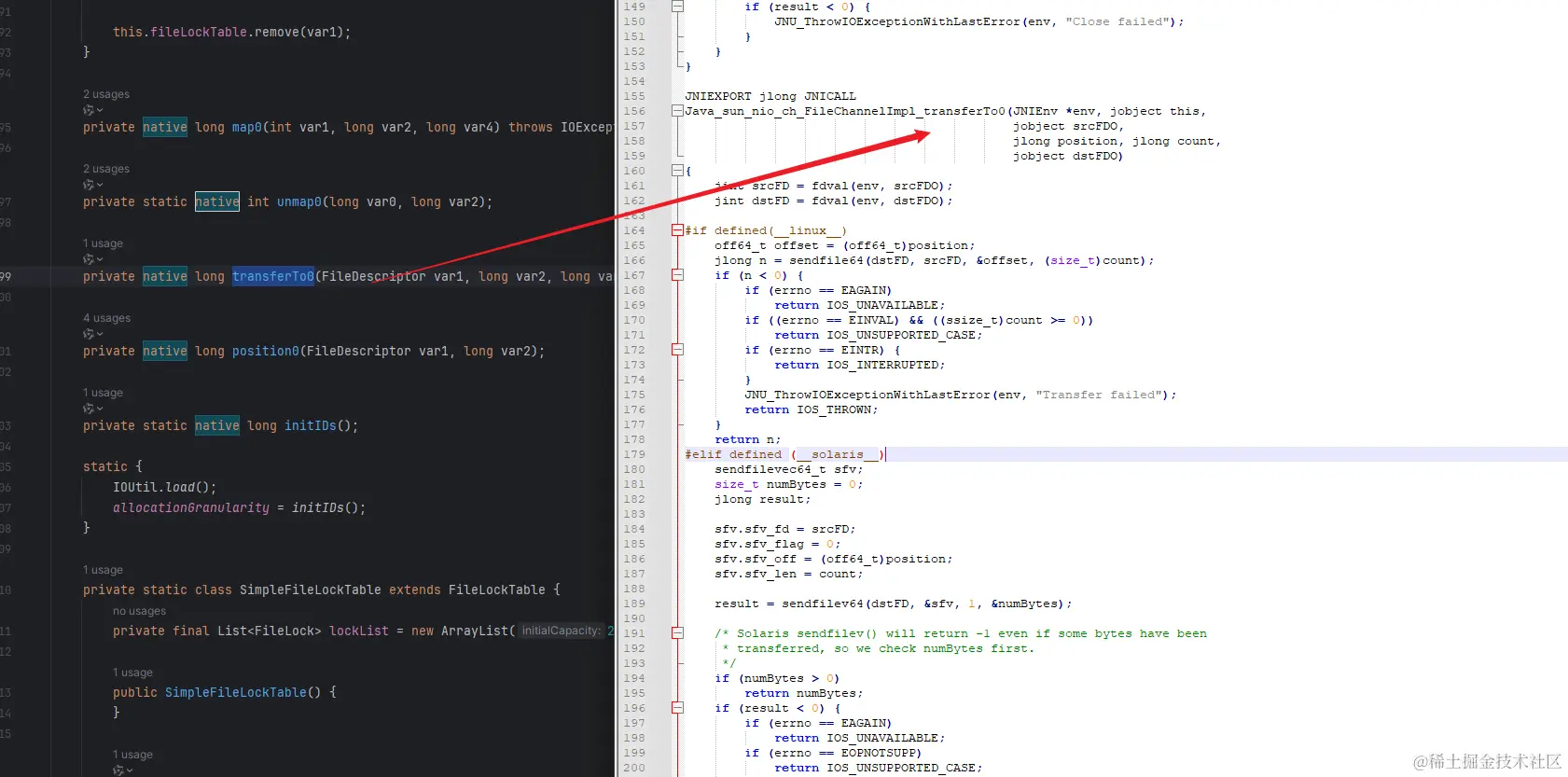The image size is (1568, 777).
Task: Click JNIEXPORT jlong JNICALL line
Action: coord(770,96)
